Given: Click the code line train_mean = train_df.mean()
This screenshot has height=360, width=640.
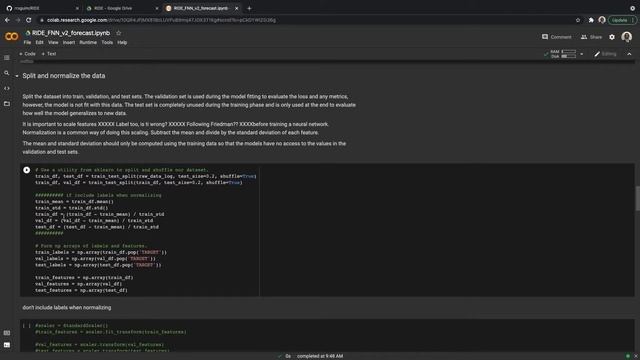Looking at the screenshot, I should (x=74, y=202).
